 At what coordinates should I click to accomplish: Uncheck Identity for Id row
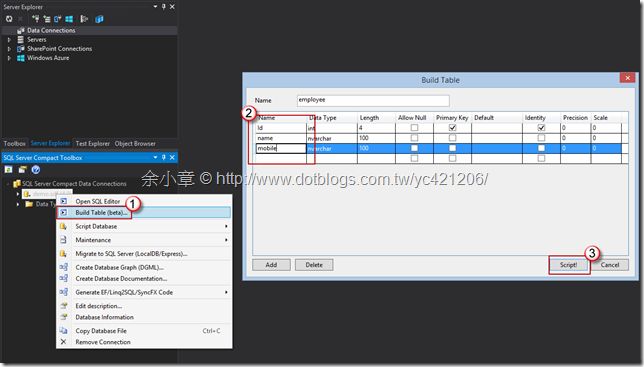(541, 128)
